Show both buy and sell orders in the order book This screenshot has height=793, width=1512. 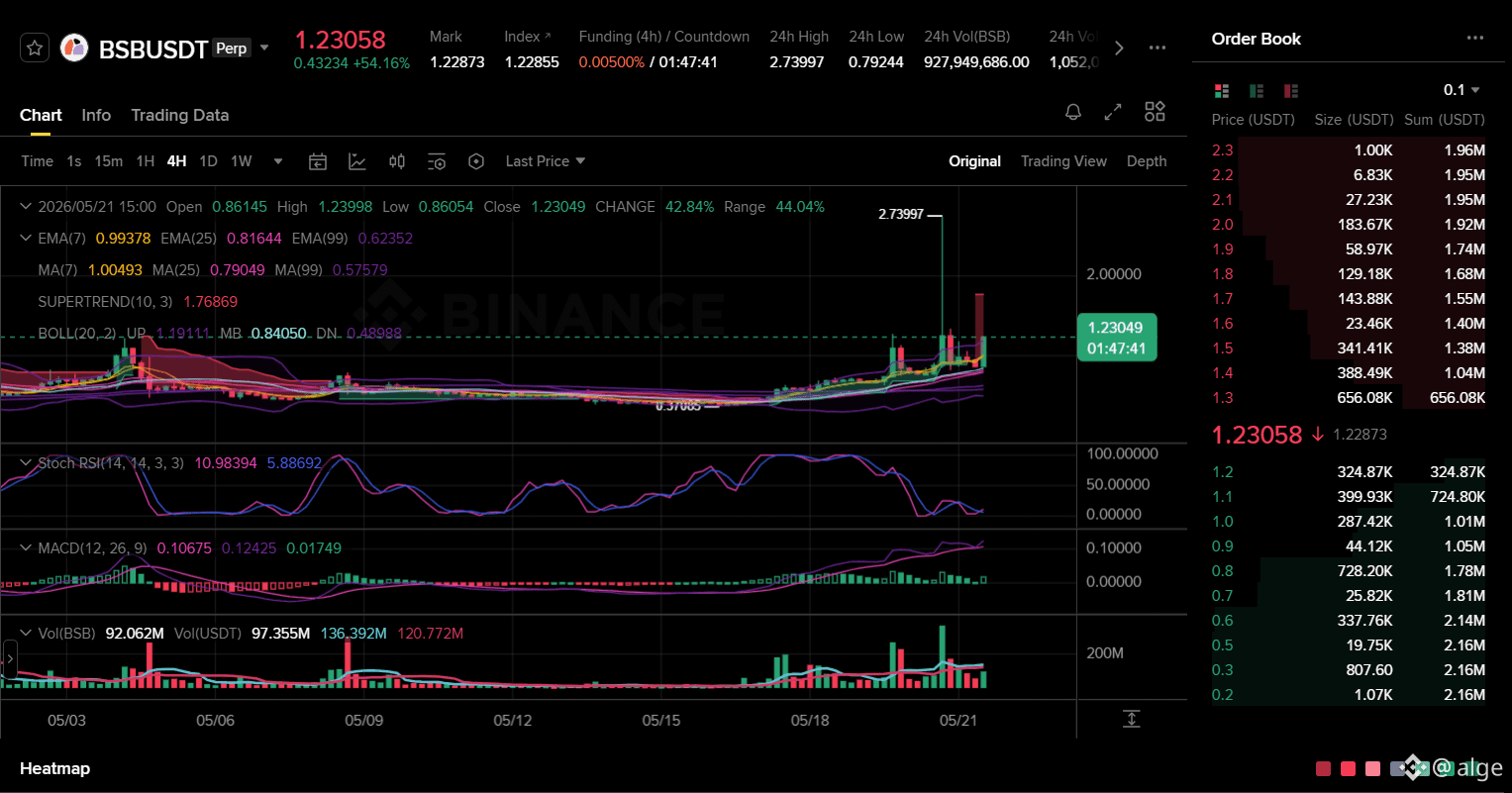[1222, 91]
